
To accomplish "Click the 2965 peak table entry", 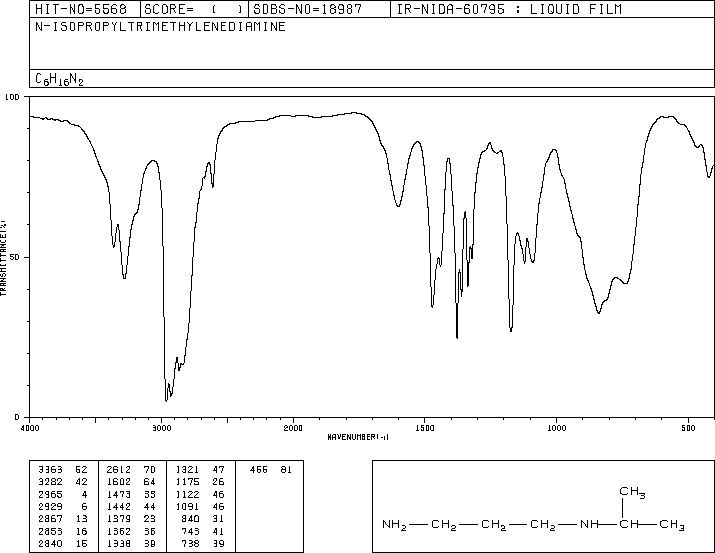I will pos(62,494).
